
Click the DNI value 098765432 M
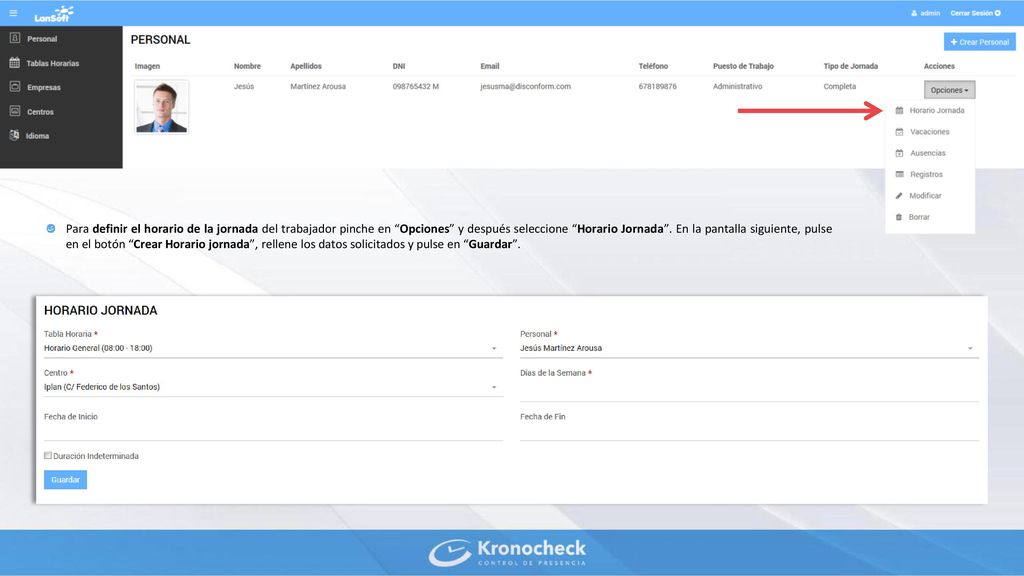pyautogui.click(x=415, y=86)
